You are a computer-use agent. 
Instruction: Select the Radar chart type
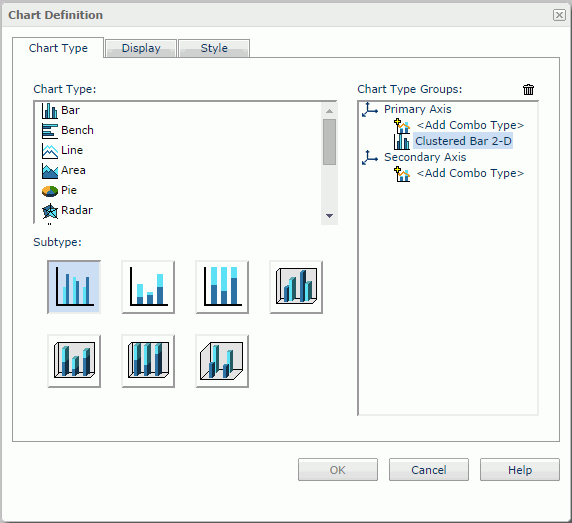pos(67,210)
